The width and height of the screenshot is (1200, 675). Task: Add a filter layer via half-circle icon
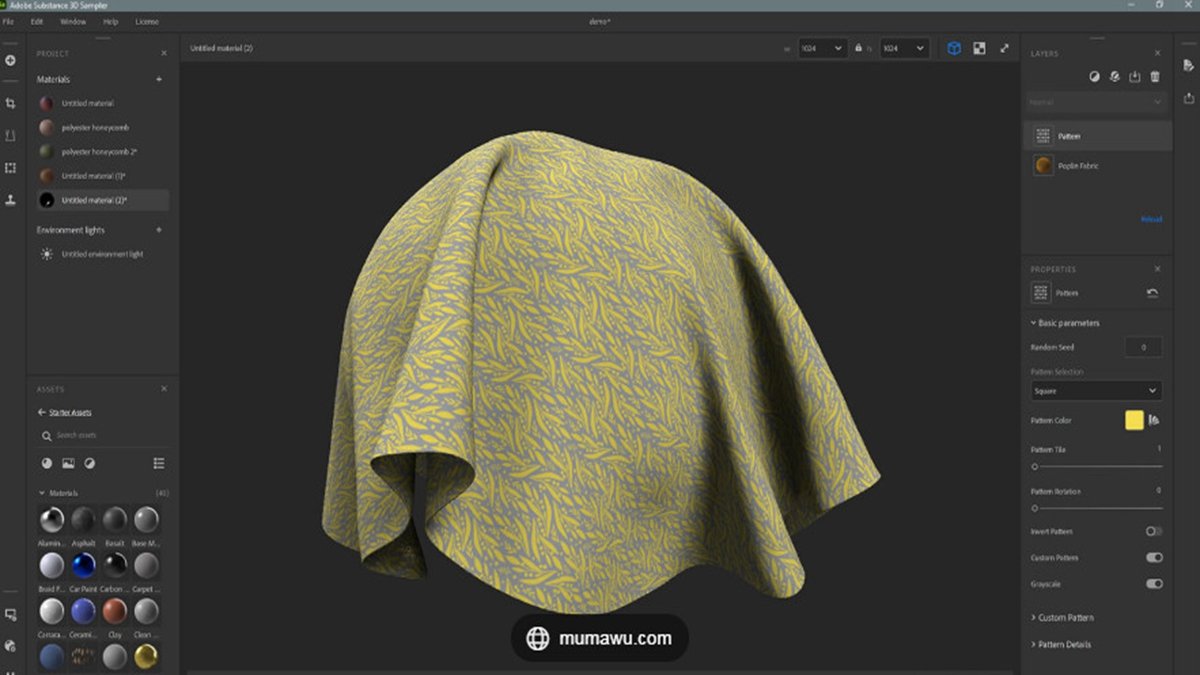pyautogui.click(x=1094, y=76)
